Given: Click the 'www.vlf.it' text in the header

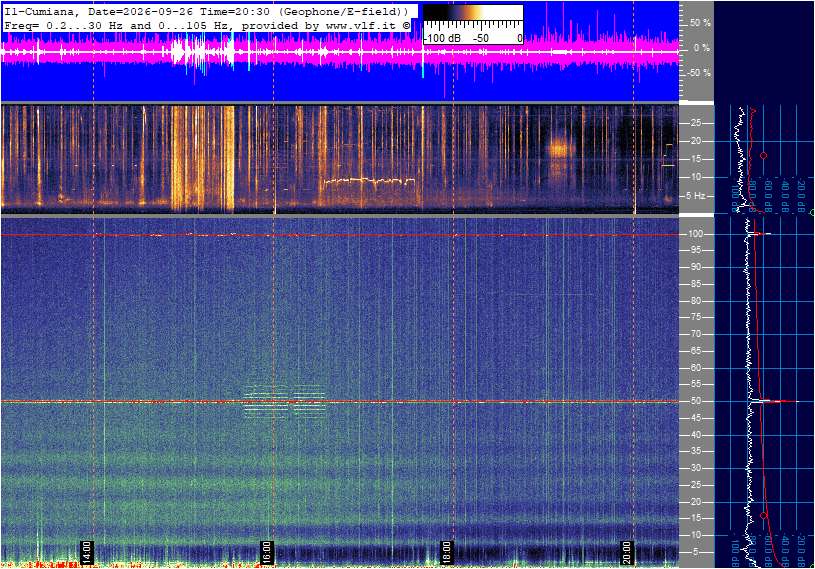Looking at the screenshot, I should pos(363,25).
